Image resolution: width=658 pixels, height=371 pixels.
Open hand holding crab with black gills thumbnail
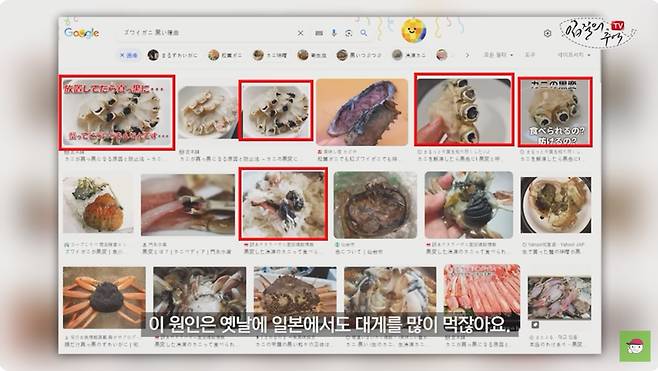pyautogui.click(x=469, y=205)
